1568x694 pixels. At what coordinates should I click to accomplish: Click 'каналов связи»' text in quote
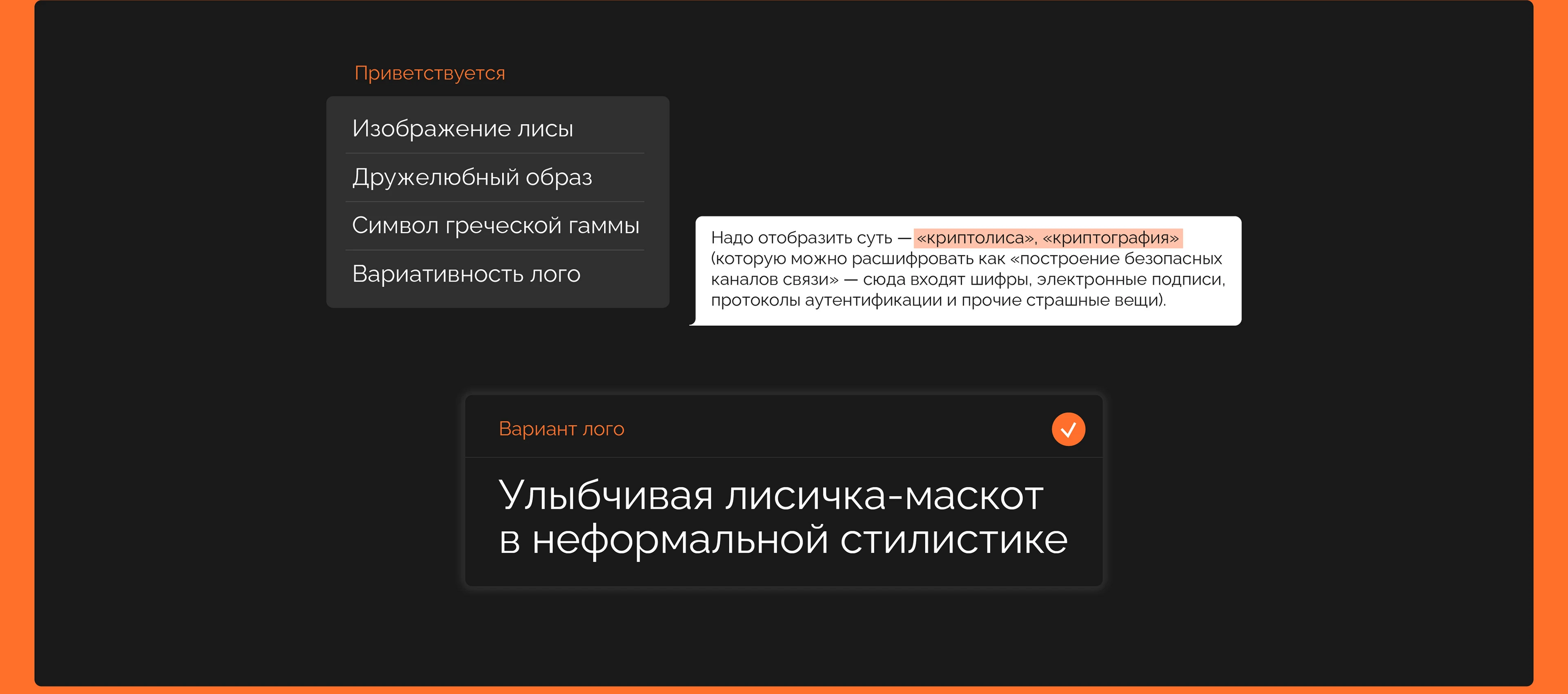(774, 280)
